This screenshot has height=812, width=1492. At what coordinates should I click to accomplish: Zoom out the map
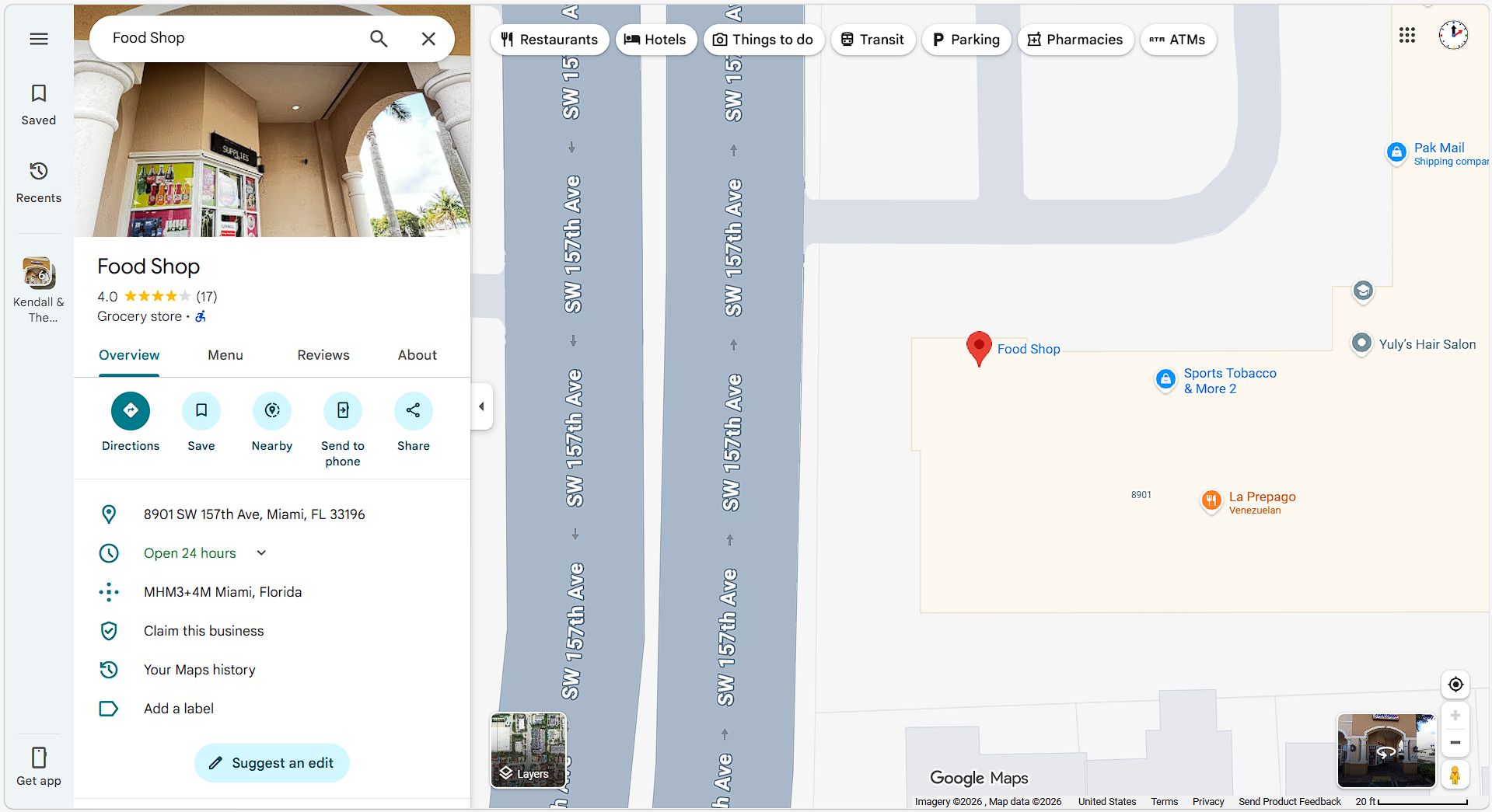pyautogui.click(x=1455, y=743)
